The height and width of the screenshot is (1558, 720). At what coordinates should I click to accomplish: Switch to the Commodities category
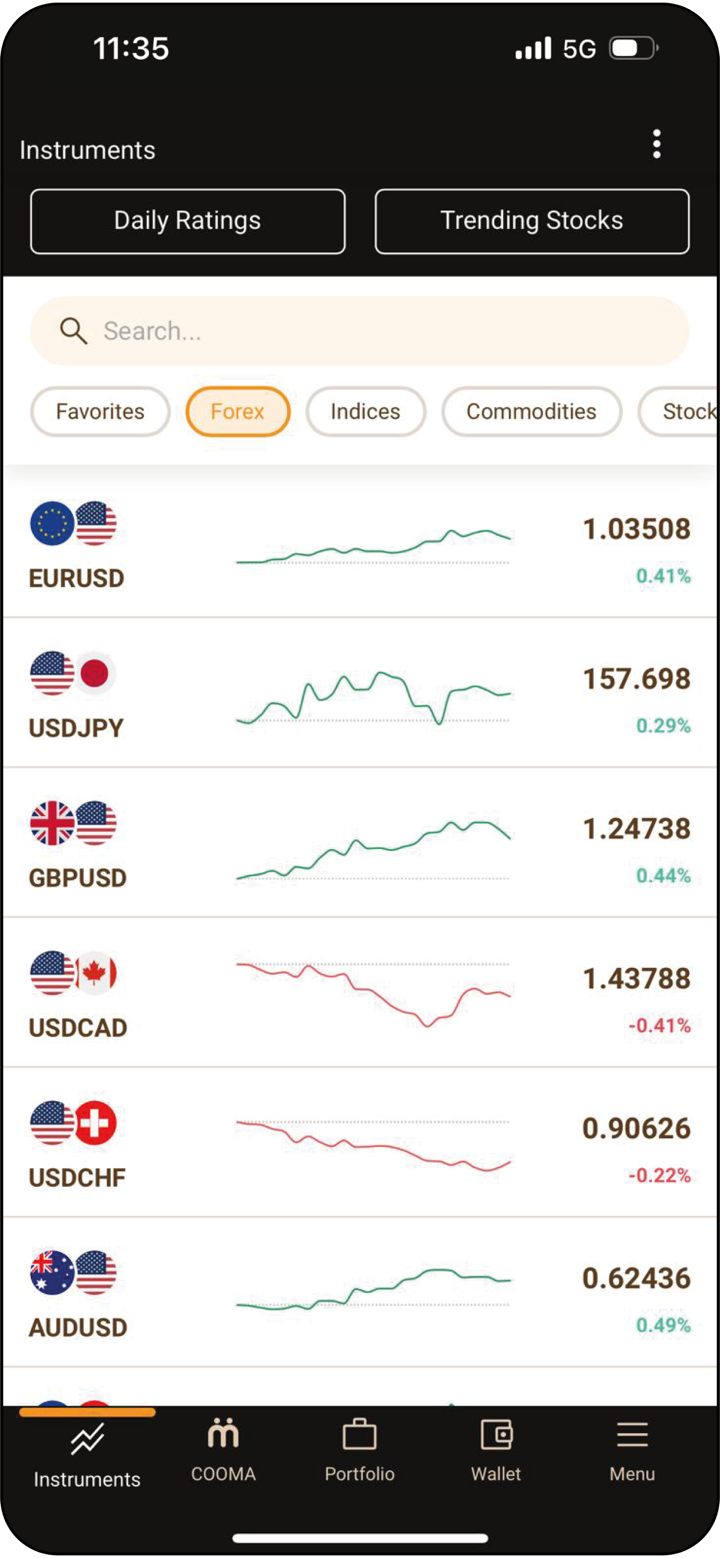(x=531, y=412)
